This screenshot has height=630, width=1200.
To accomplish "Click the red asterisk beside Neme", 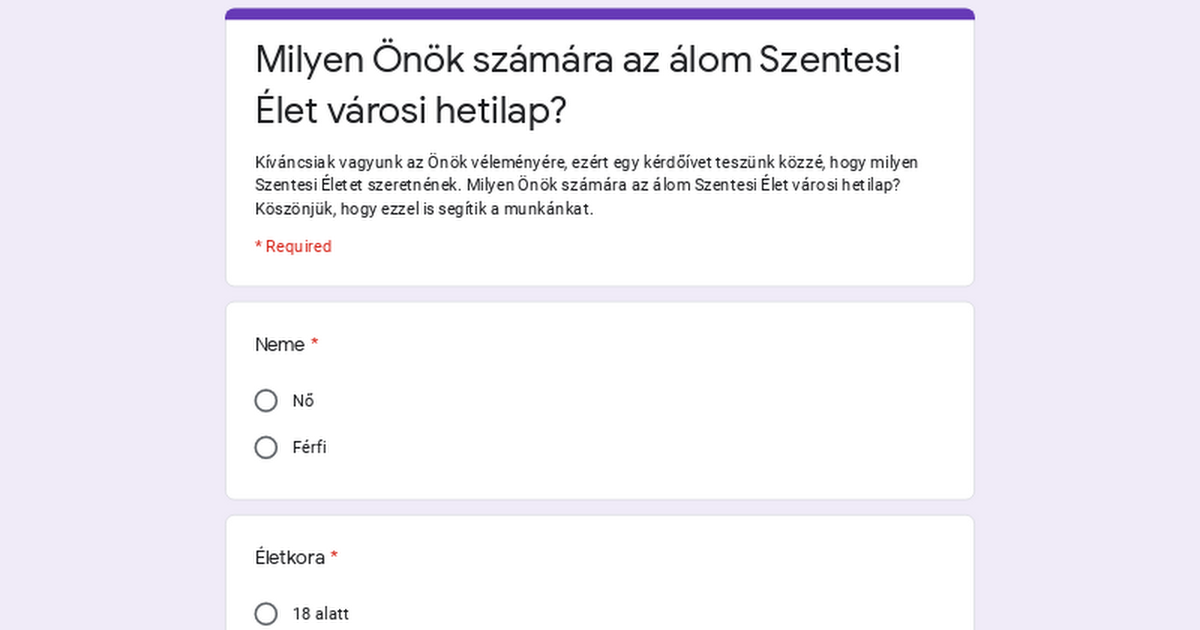I will [x=315, y=344].
